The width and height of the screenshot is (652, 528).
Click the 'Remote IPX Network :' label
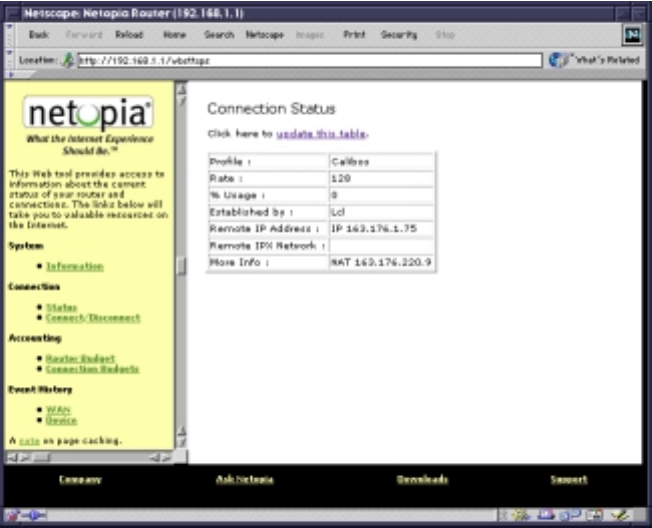[267, 246]
